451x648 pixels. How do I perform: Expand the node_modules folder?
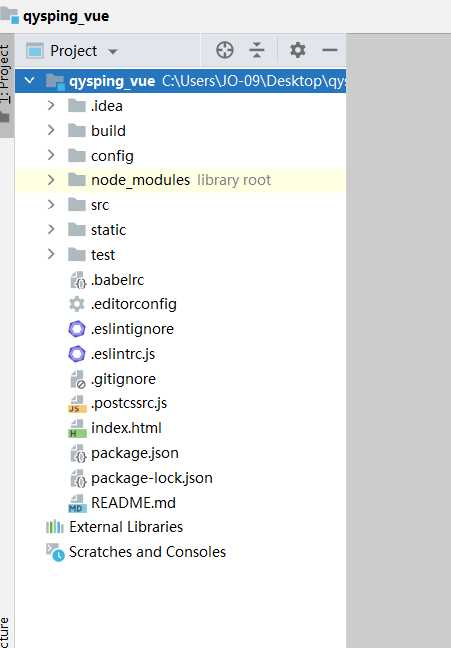51,180
